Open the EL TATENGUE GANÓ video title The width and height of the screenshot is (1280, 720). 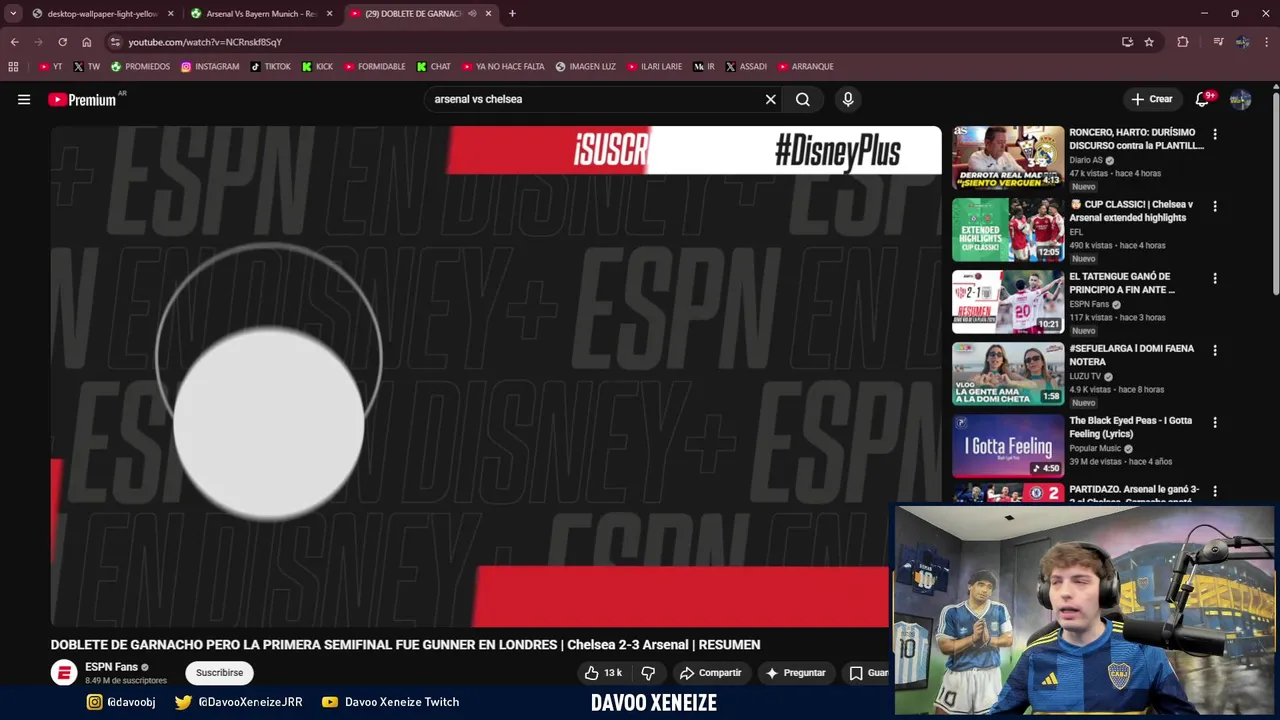pyautogui.click(x=1122, y=283)
